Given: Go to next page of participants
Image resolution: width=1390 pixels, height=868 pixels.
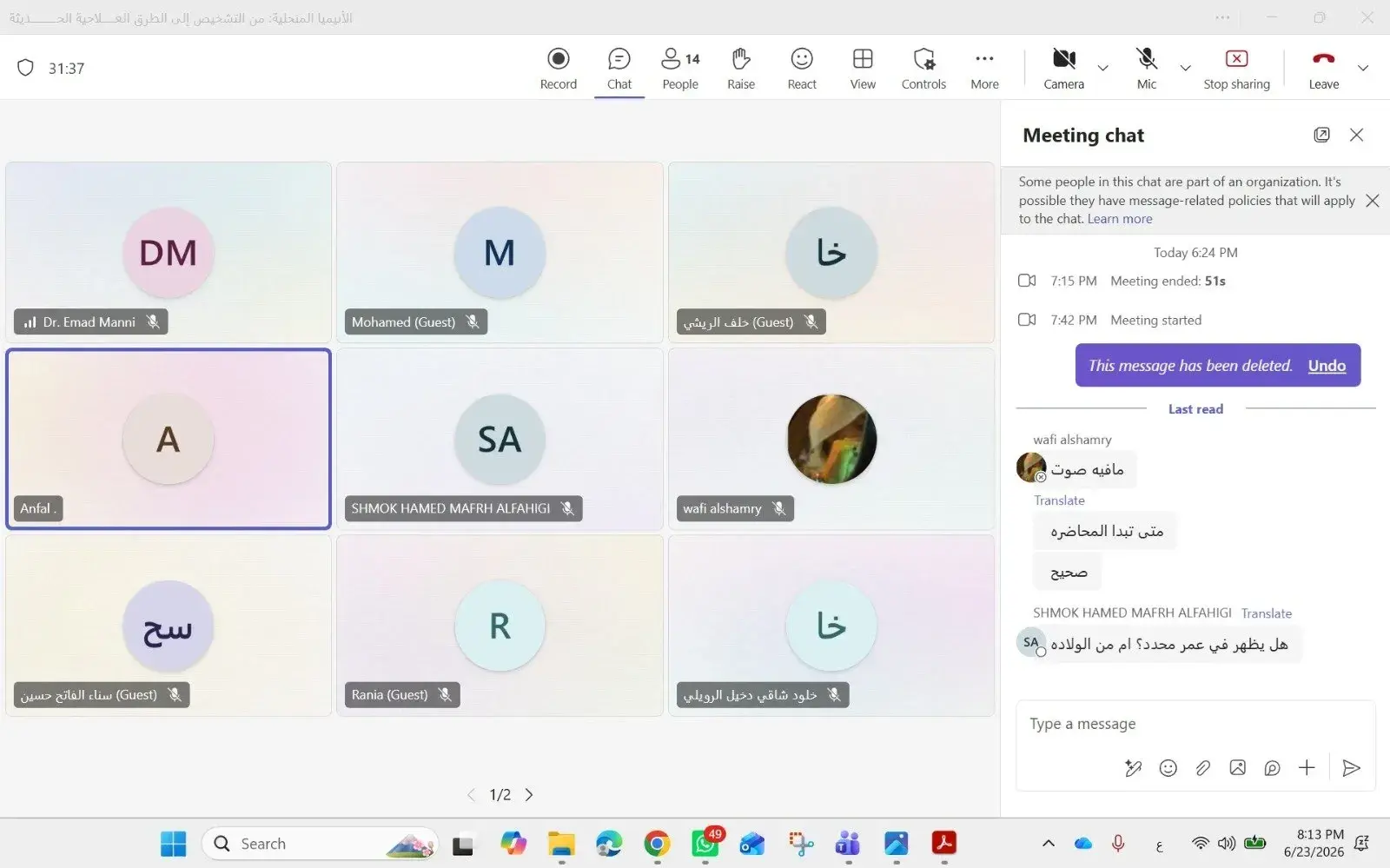Looking at the screenshot, I should pos(529,794).
